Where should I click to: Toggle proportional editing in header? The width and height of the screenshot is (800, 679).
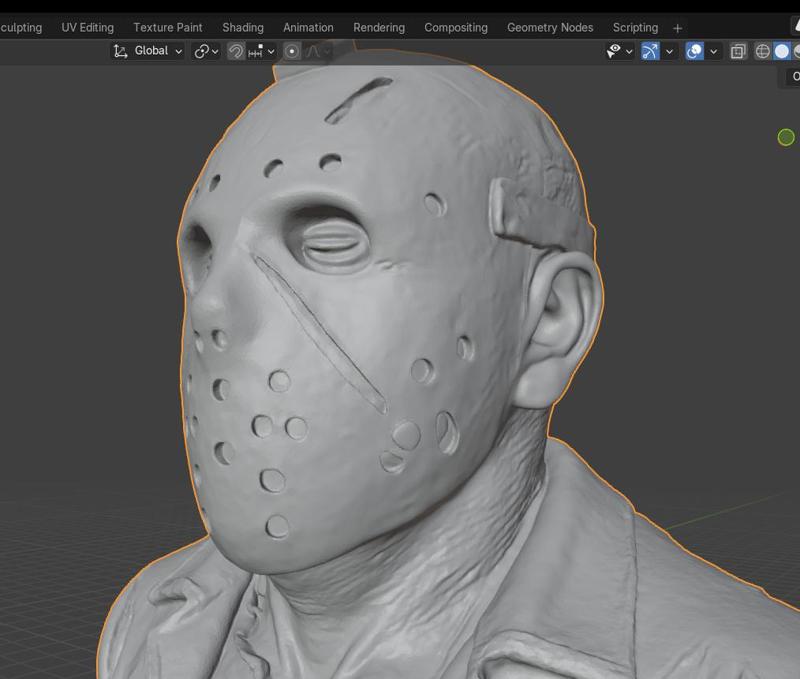click(292, 51)
